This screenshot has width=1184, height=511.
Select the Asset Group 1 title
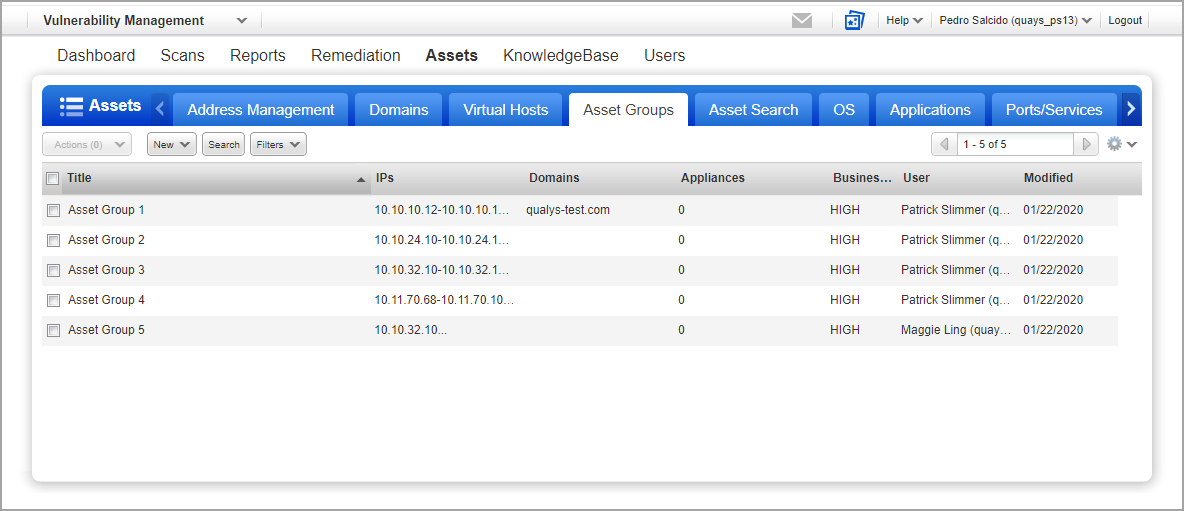pos(106,211)
